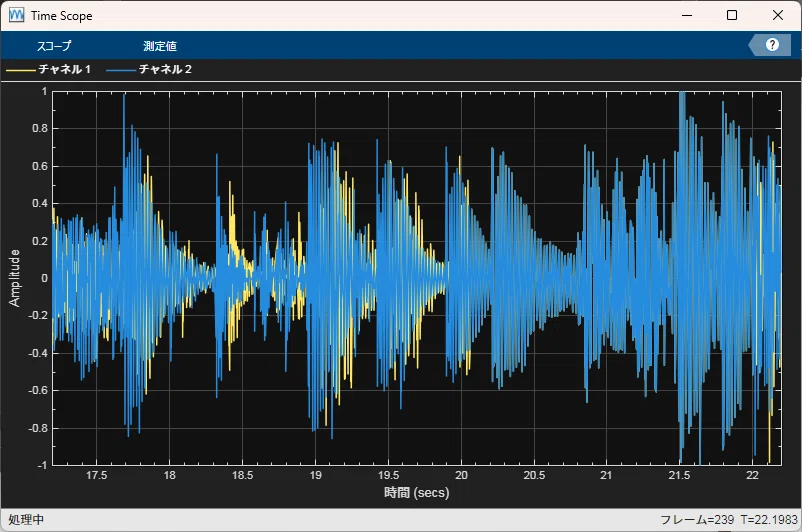
Task: Click the yellow チャネル 1 line swatch
Action: 21,70
